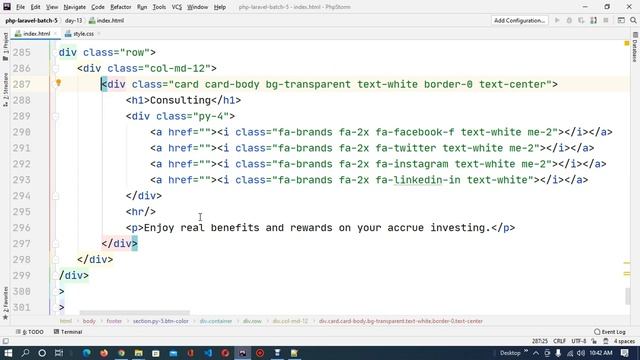Close the index.html tab
This screenshot has height=360, width=640.
point(56,34)
